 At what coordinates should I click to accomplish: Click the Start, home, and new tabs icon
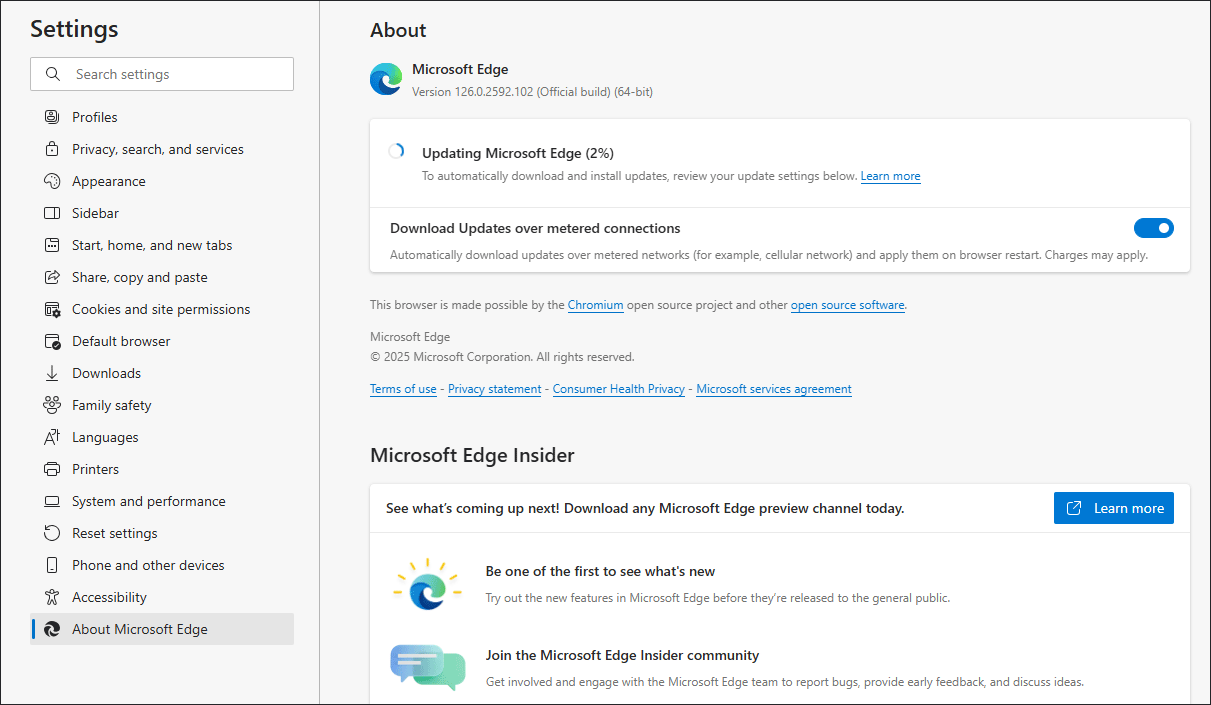coord(52,245)
